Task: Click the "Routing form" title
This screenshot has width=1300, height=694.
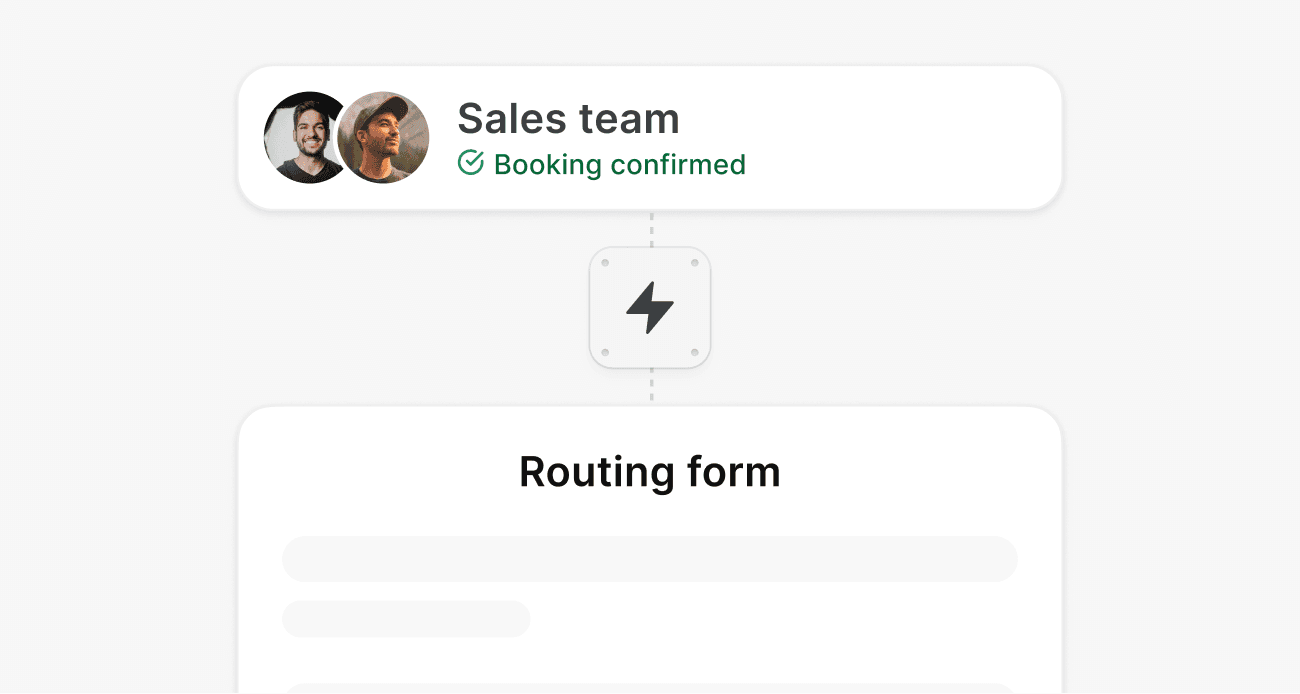Action: (650, 471)
